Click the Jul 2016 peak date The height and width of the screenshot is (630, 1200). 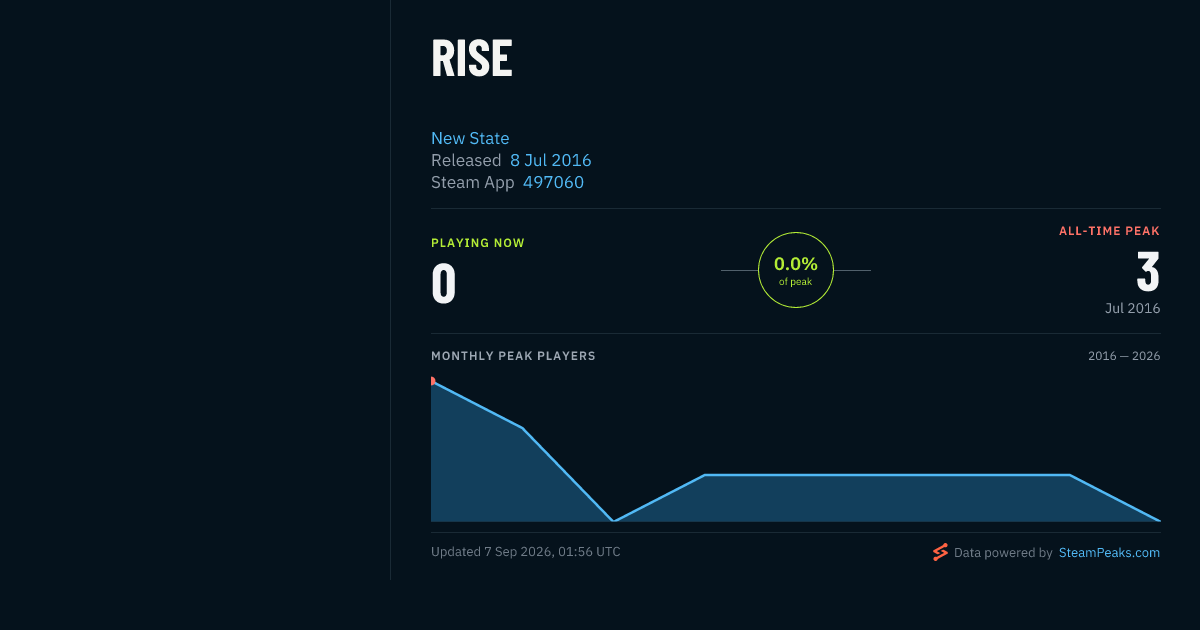pyautogui.click(x=1133, y=308)
